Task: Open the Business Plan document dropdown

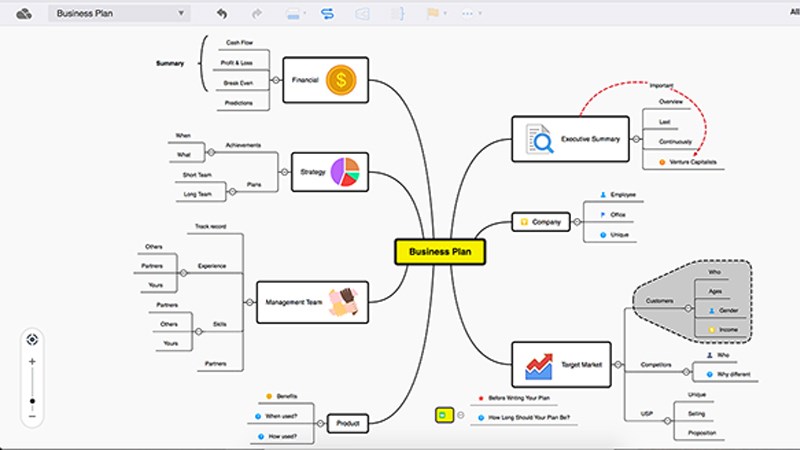Action: (119, 13)
